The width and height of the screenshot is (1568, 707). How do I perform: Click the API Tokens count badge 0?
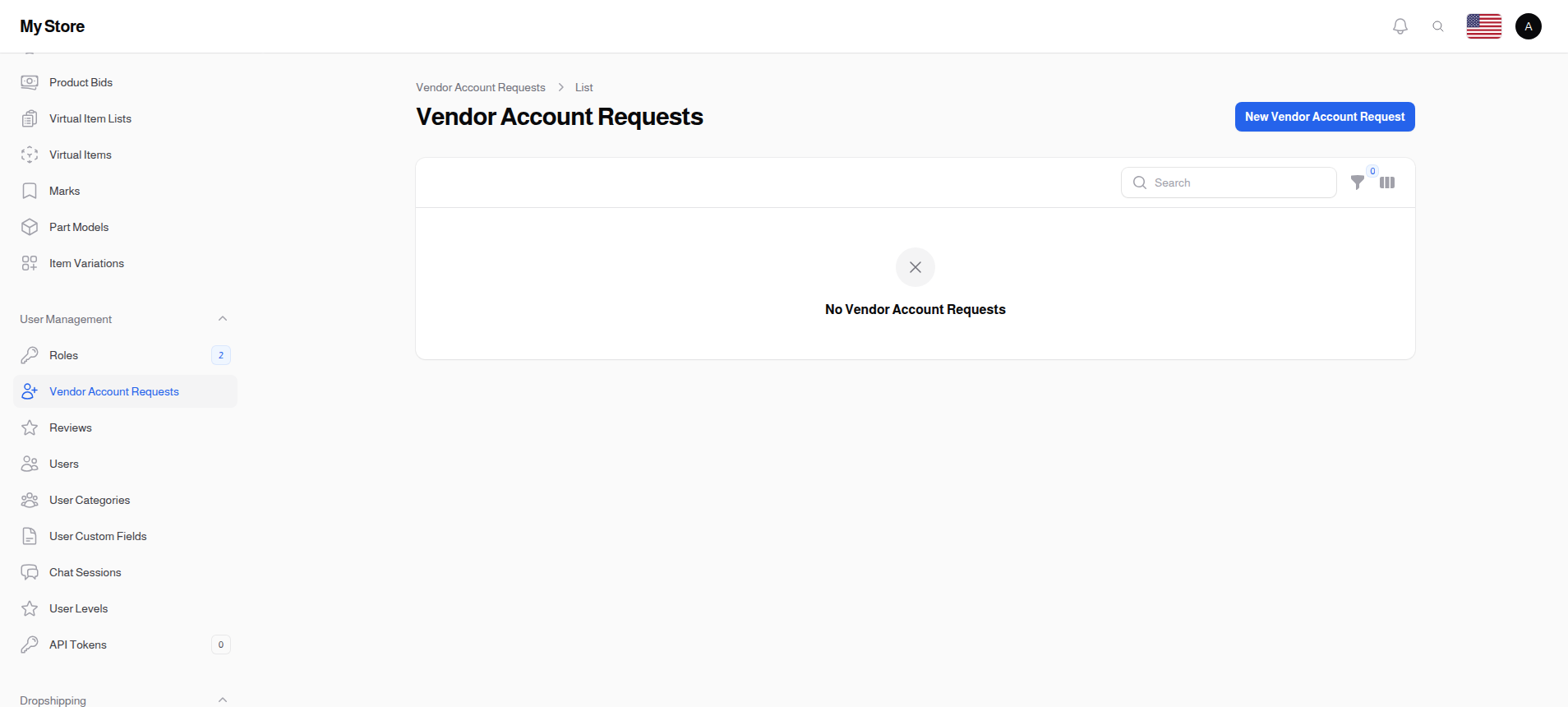221,645
